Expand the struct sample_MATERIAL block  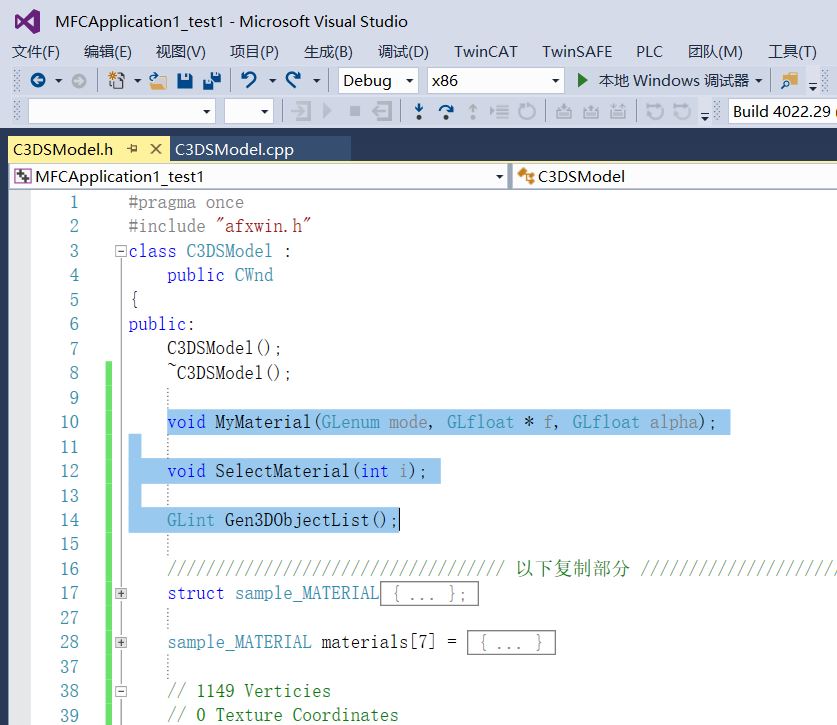(x=121, y=593)
